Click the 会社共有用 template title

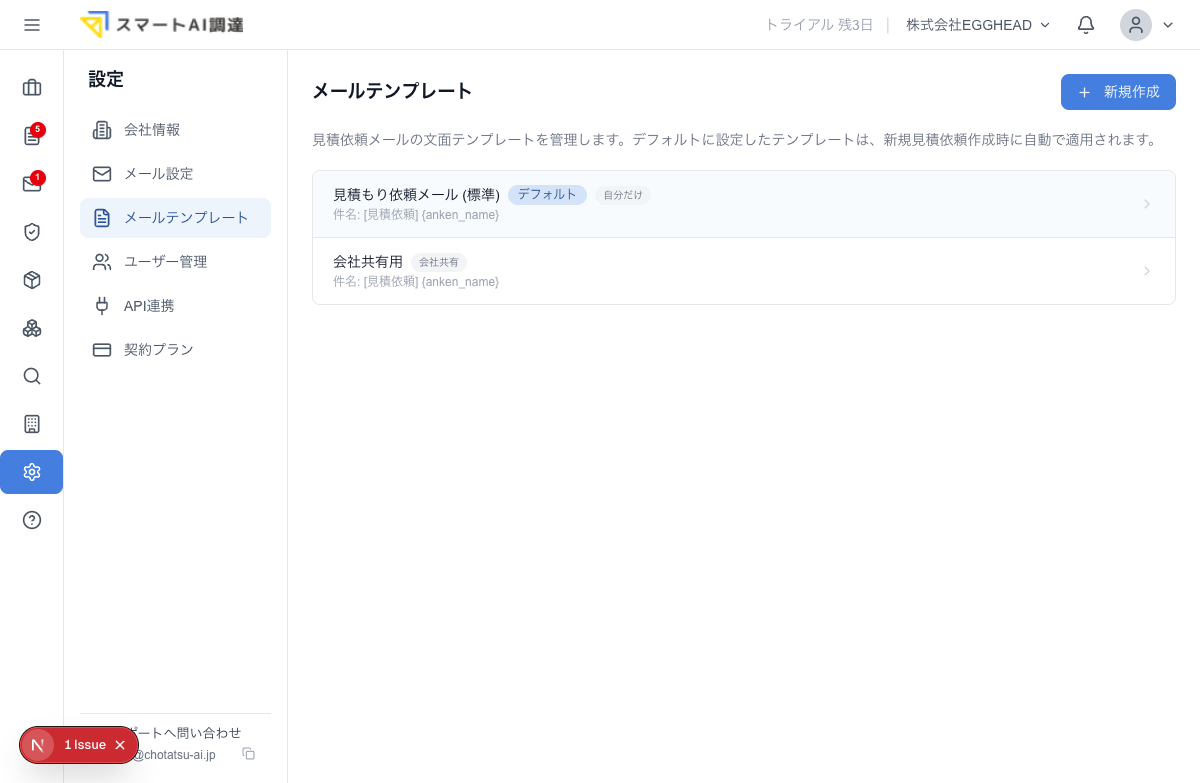click(x=368, y=262)
